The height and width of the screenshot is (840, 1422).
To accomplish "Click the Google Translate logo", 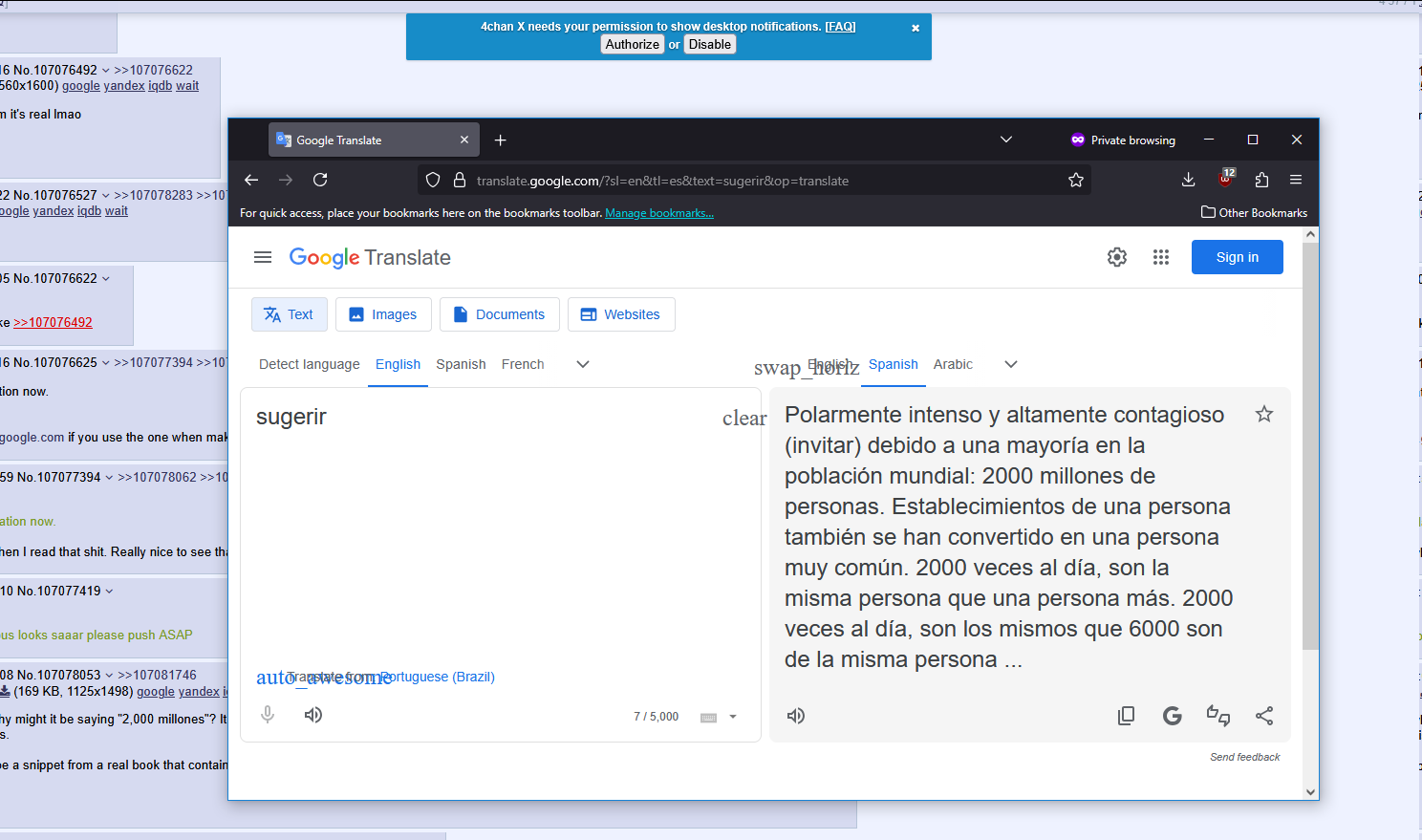I will click(x=370, y=257).
